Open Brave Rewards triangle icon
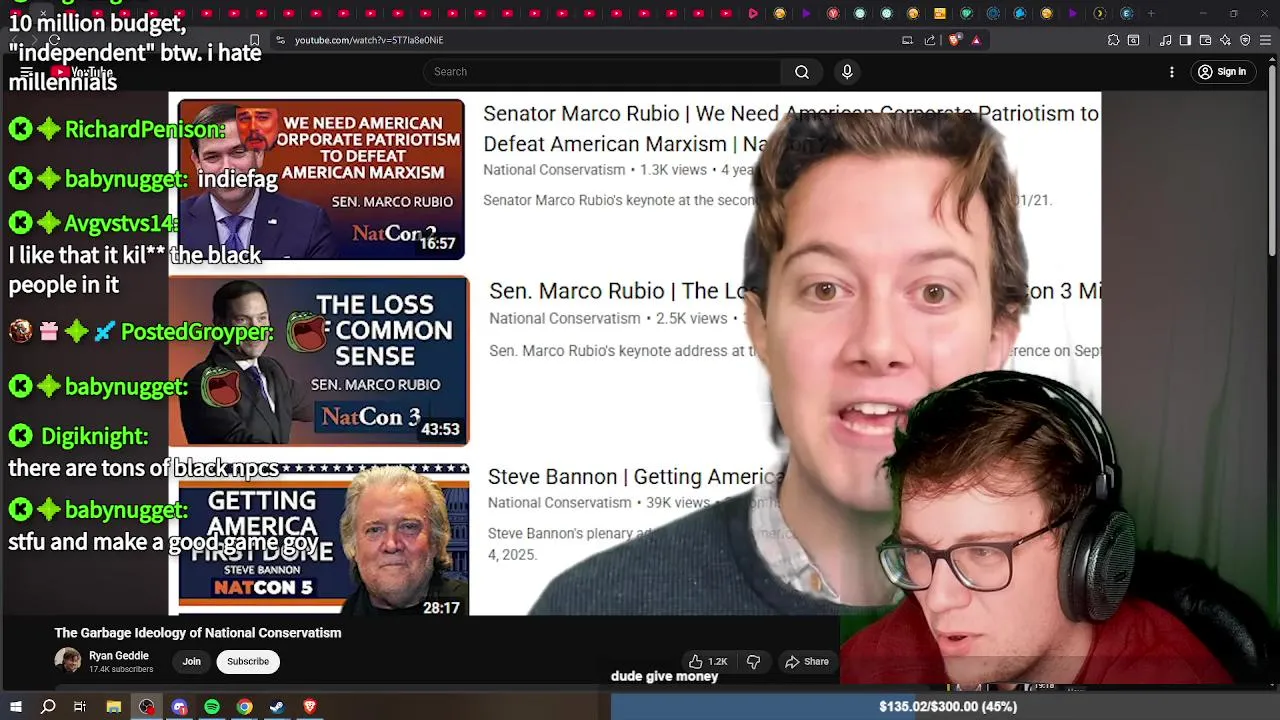This screenshot has width=1280, height=720. [x=976, y=40]
